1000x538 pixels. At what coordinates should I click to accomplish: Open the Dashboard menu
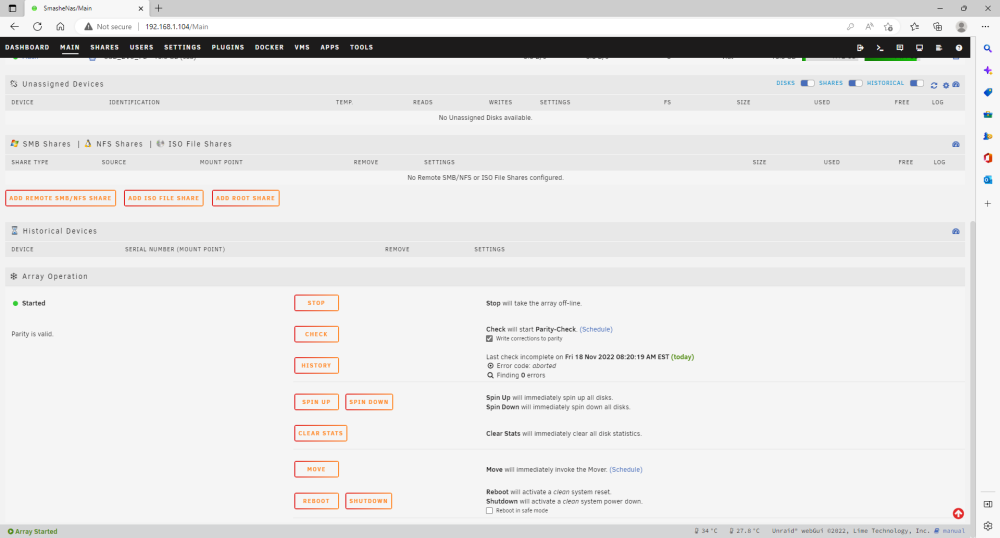click(x=27, y=47)
